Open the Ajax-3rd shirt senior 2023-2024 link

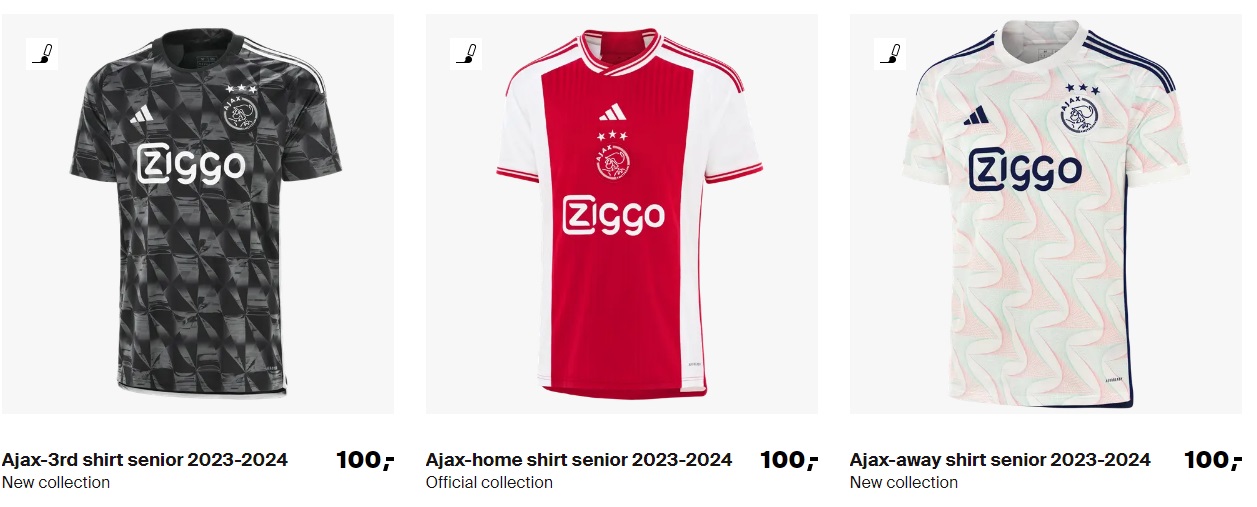(x=145, y=460)
